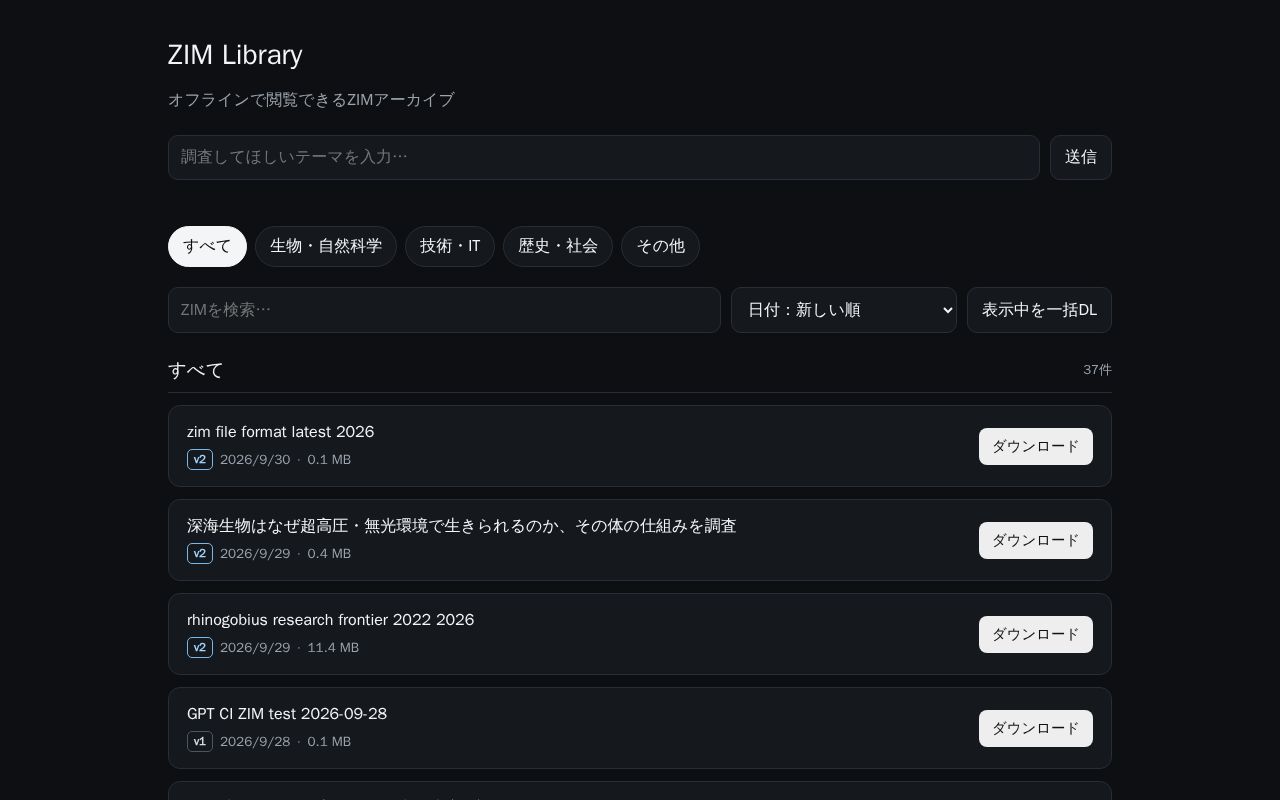Download the GPT CI ZIM test archive
Screen dimensions: 1280x800
(1035, 728)
